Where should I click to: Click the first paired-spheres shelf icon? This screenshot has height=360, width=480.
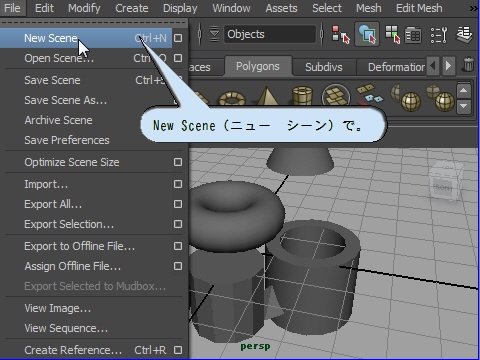click(x=406, y=97)
